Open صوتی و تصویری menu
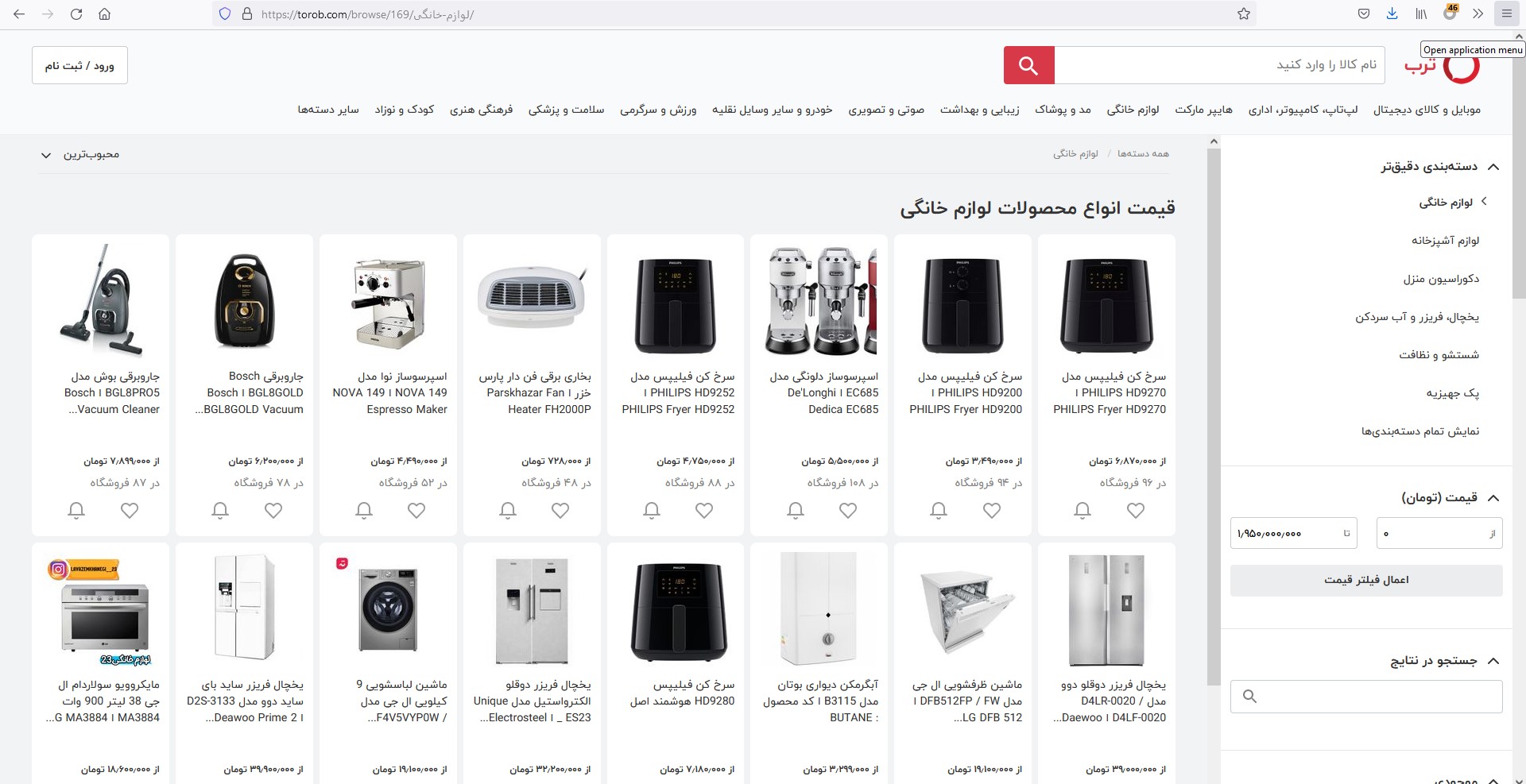 (886, 110)
